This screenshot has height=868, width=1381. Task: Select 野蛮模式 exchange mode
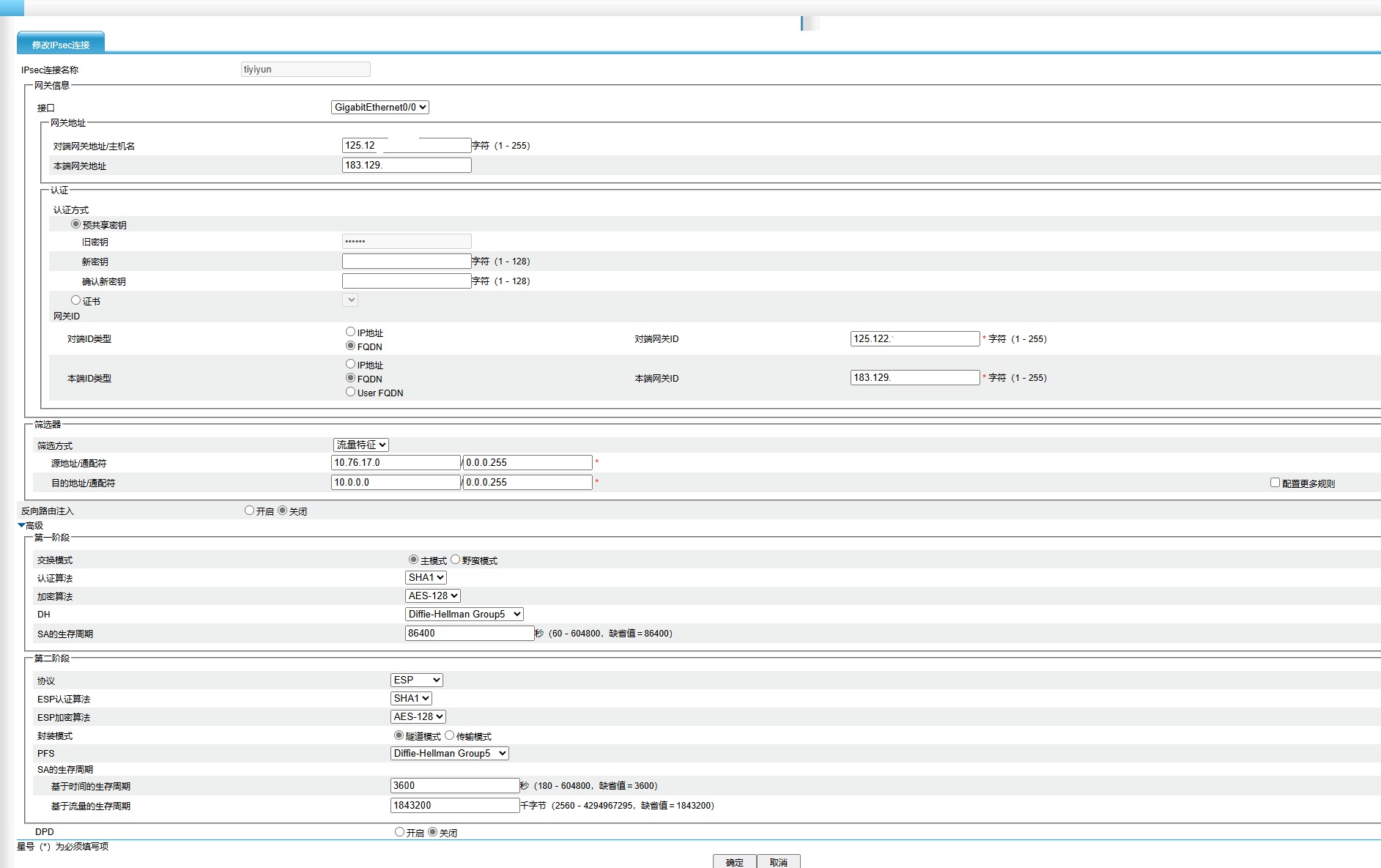(x=455, y=560)
